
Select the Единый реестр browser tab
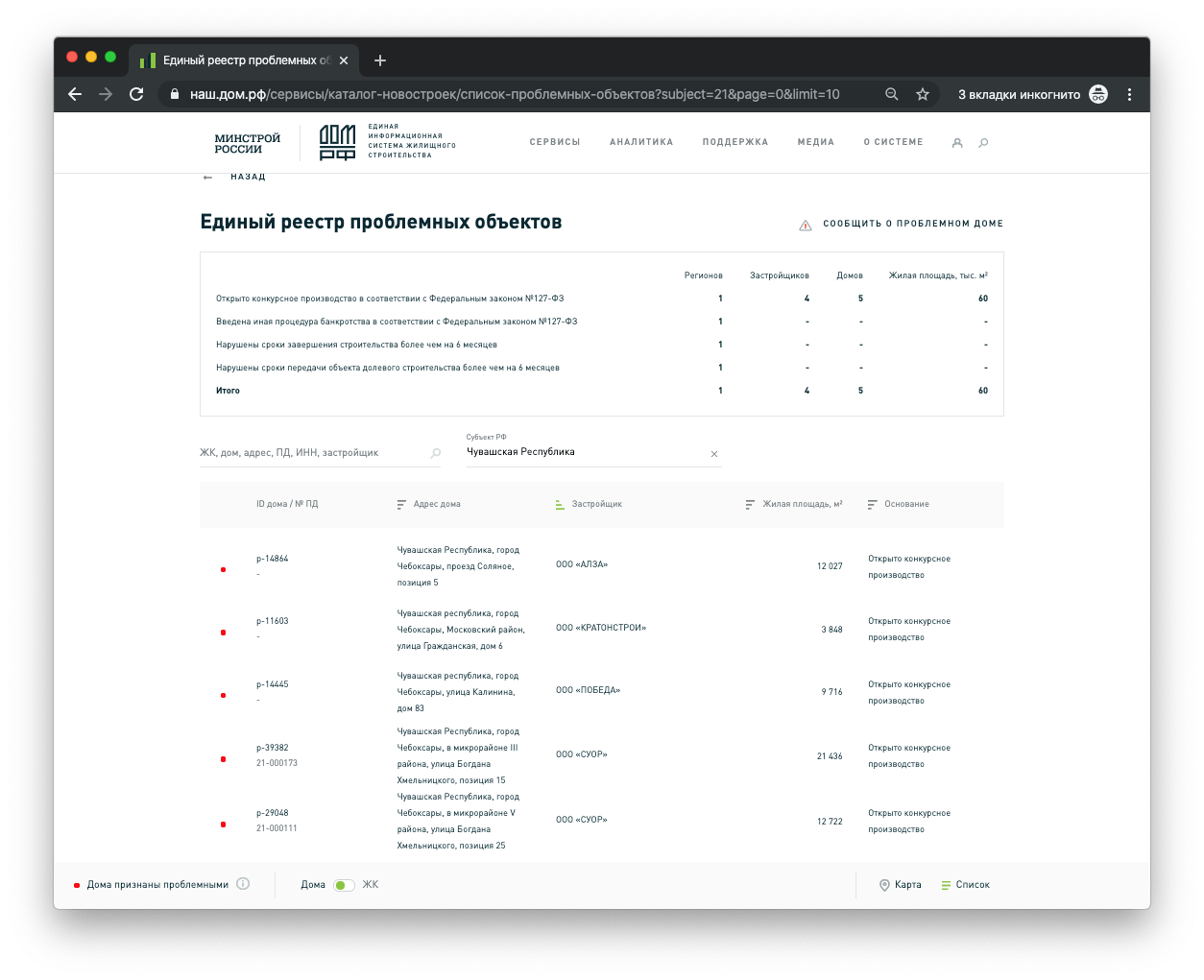(243, 60)
